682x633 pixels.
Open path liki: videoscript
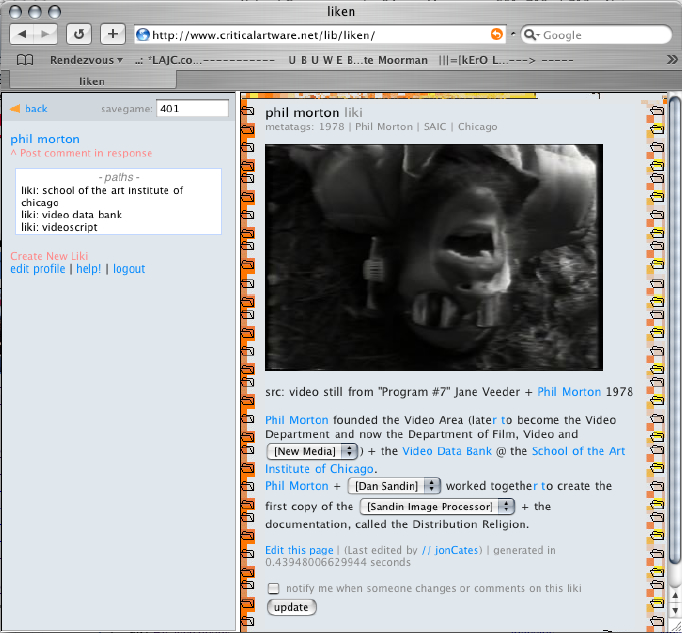(x=59, y=227)
